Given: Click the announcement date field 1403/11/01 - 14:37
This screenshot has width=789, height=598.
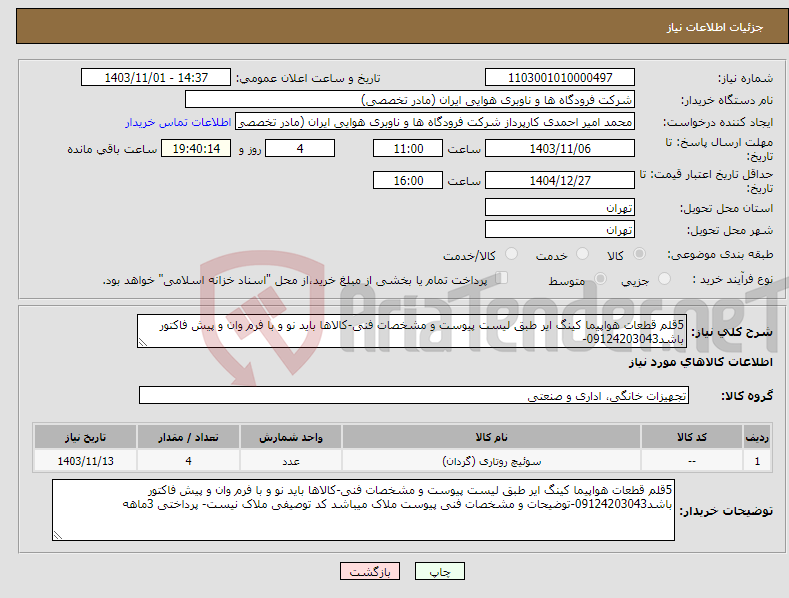Looking at the screenshot, I should (156, 78).
